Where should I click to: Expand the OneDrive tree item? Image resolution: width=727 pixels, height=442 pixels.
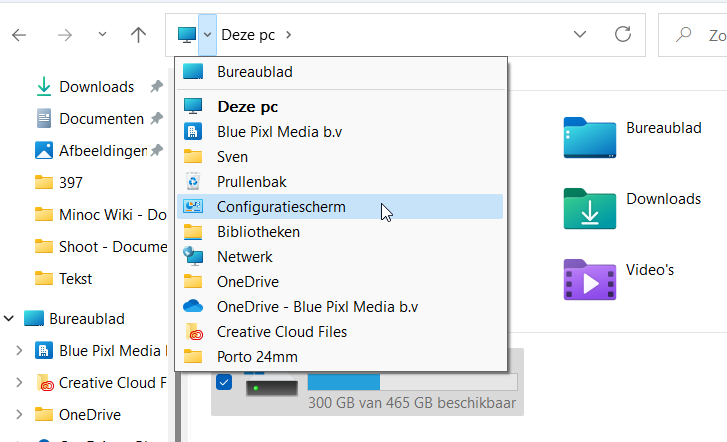coord(19,414)
